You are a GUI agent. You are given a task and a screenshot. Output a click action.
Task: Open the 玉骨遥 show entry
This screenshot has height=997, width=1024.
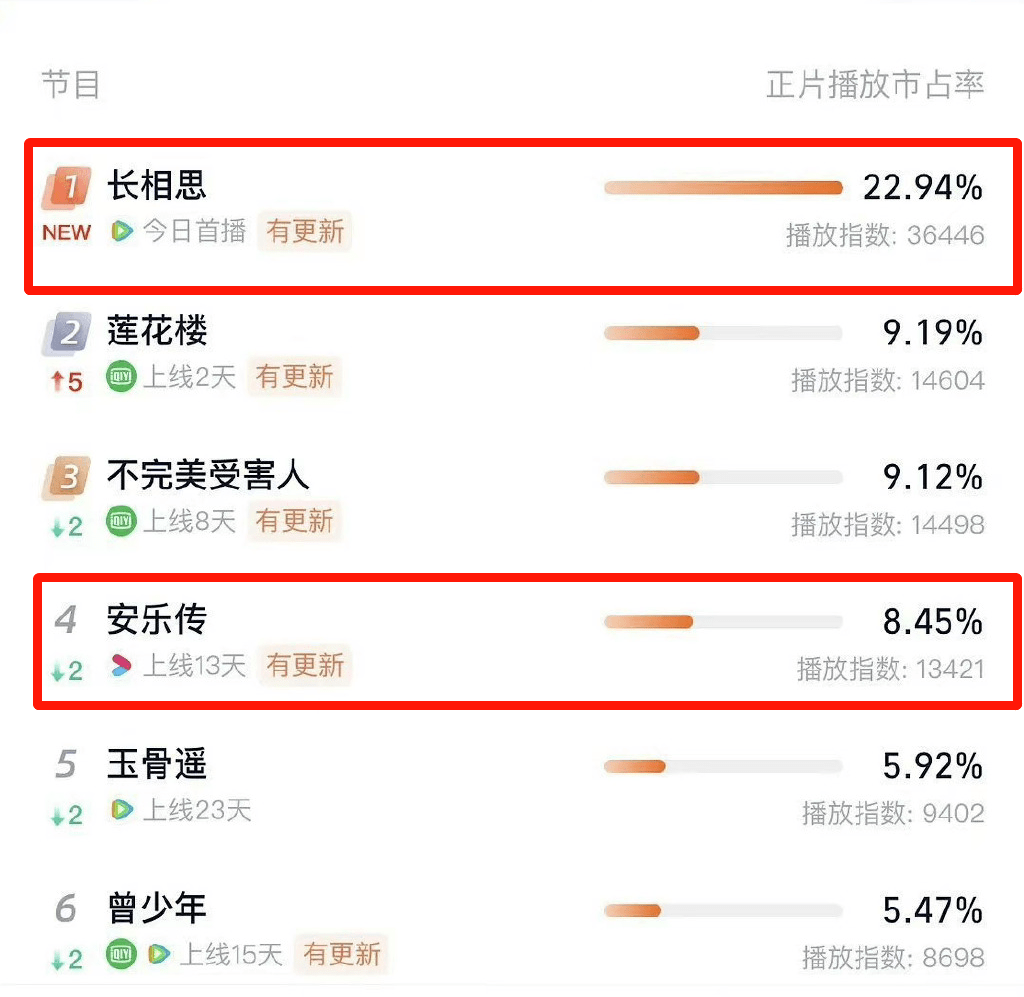[x=157, y=765]
